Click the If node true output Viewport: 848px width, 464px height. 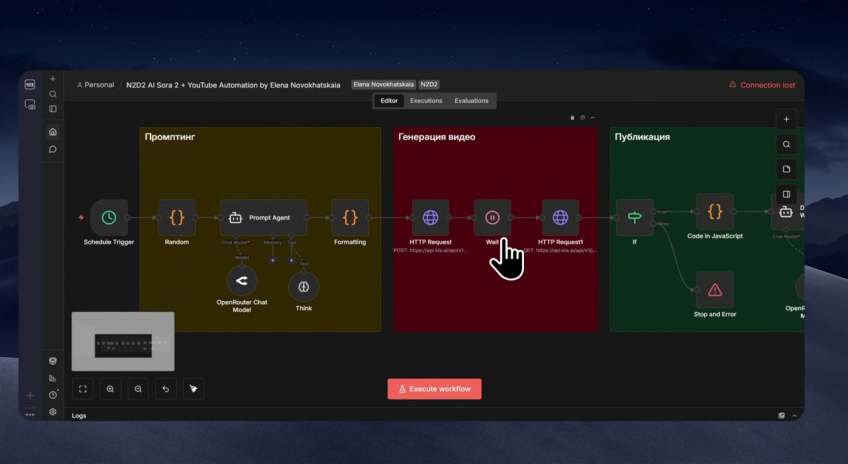point(653,211)
